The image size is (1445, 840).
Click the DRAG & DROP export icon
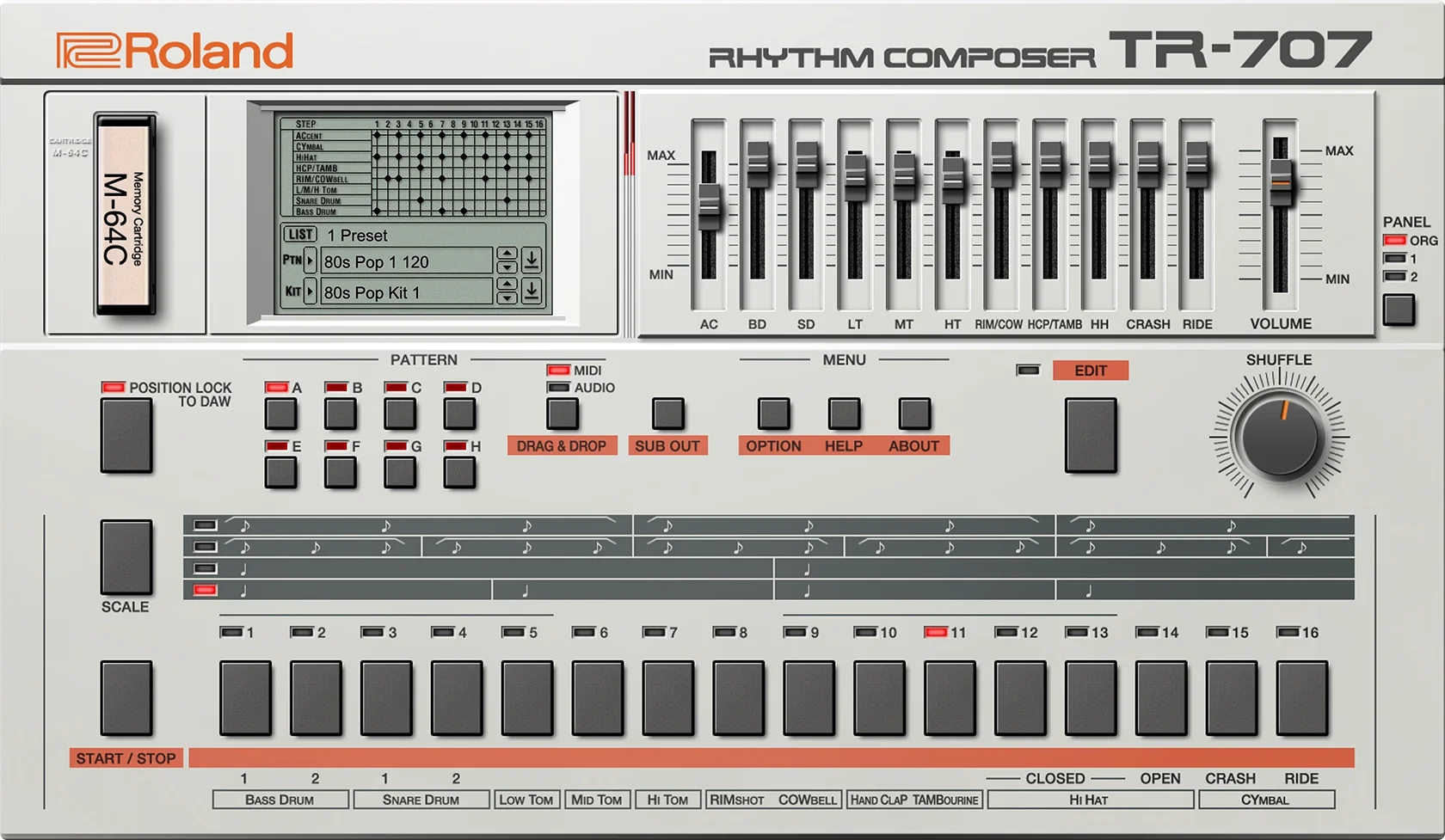563,414
